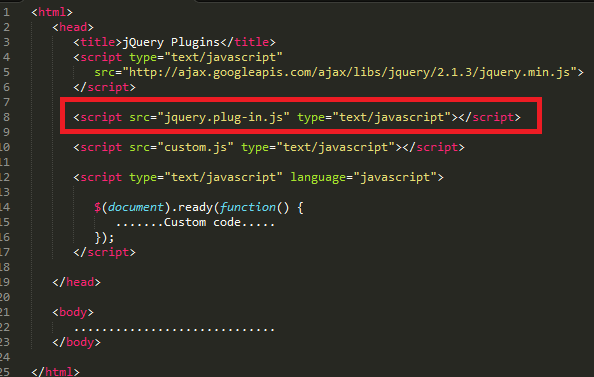Screen dimensions: 594x377
Task: Click the closing '});' on line 16
Action: point(104,238)
